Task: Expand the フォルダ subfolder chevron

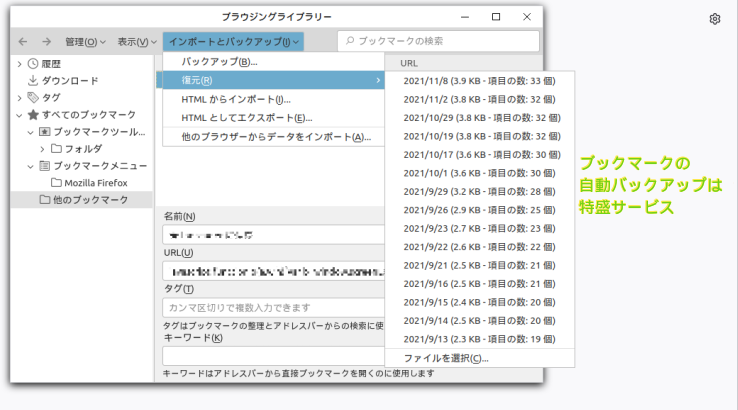Action: 43,149
